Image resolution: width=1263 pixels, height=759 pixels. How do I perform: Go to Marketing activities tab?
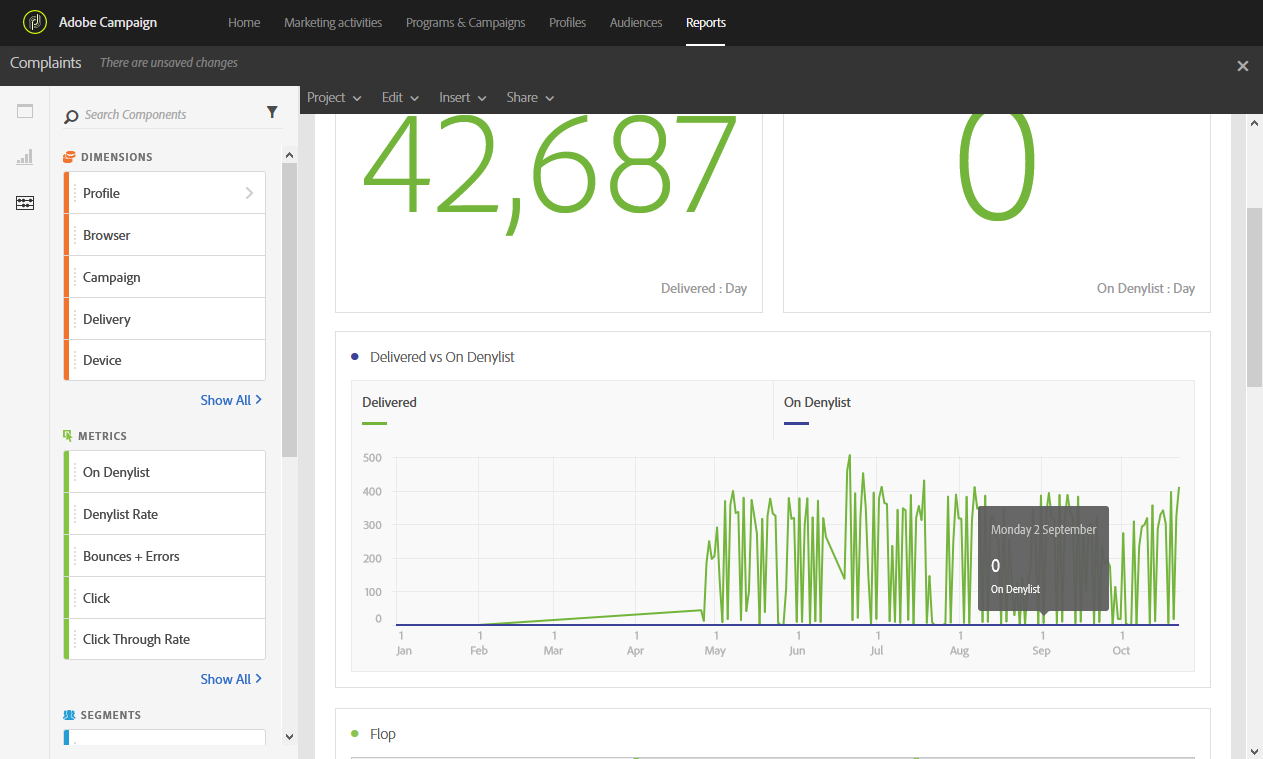(x=333, y=22)
